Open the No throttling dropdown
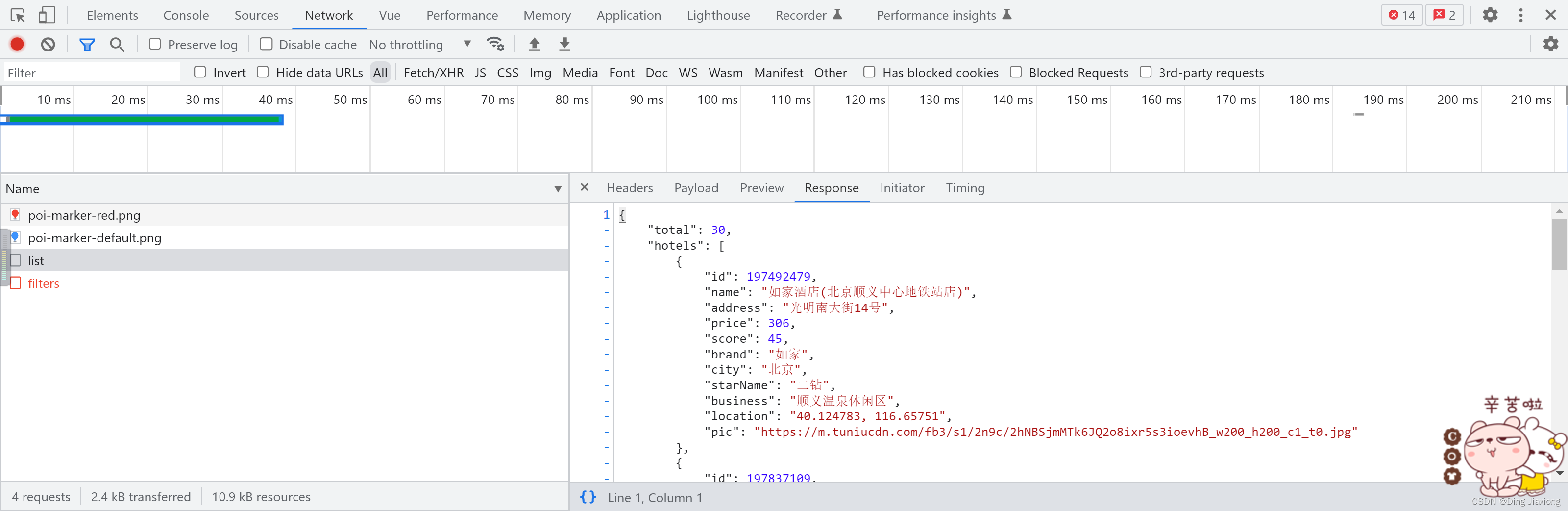 click(420, 45)
